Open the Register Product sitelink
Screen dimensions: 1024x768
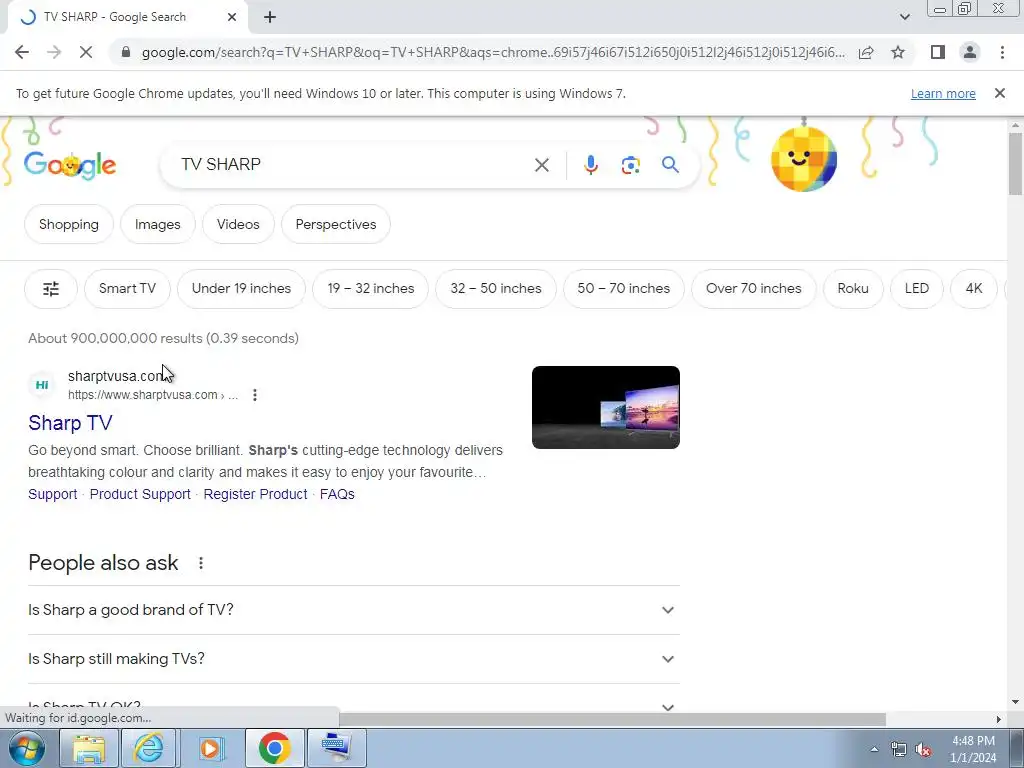255,494
